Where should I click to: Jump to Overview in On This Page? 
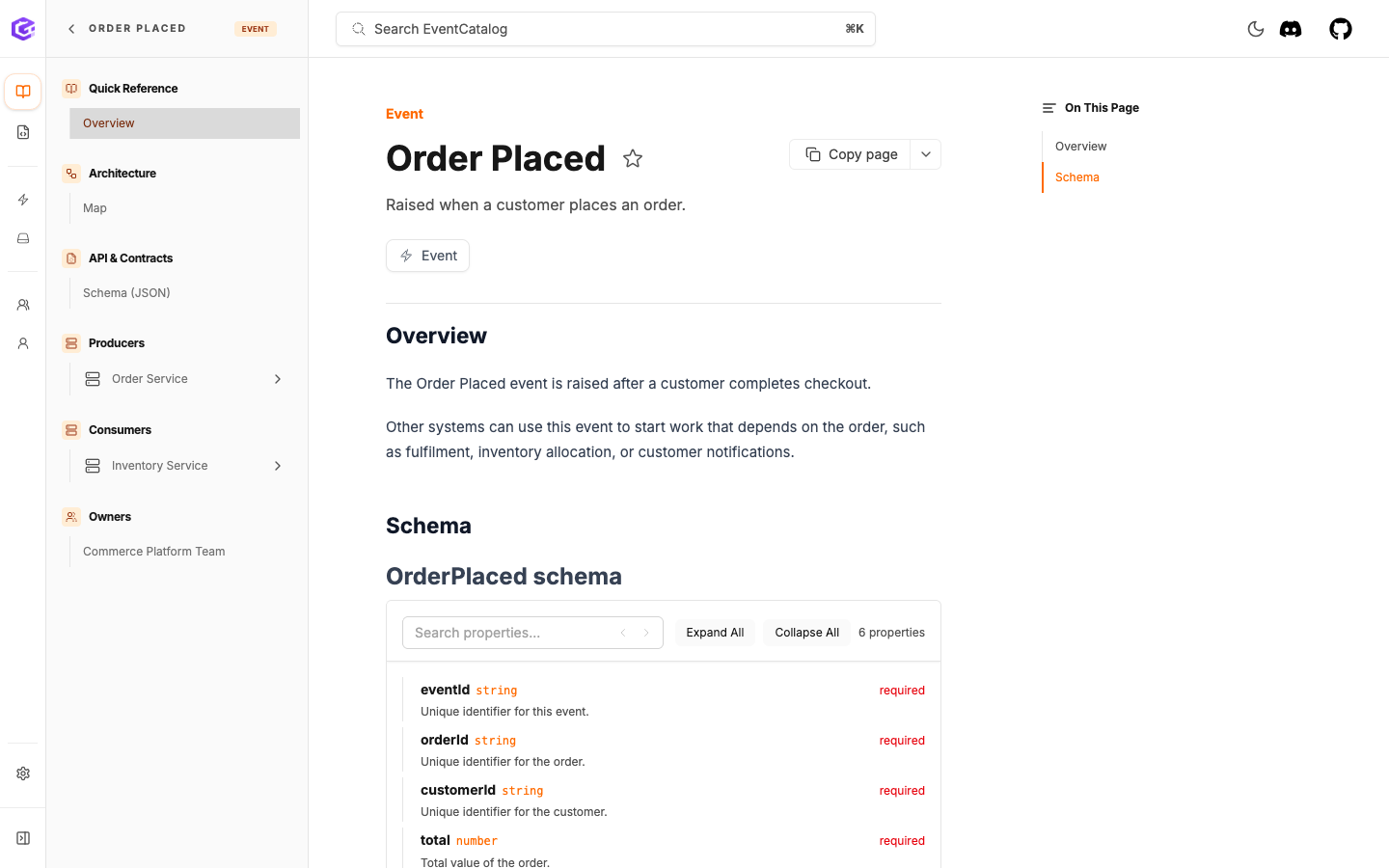pyautogui.click(x=1080, y=147)
